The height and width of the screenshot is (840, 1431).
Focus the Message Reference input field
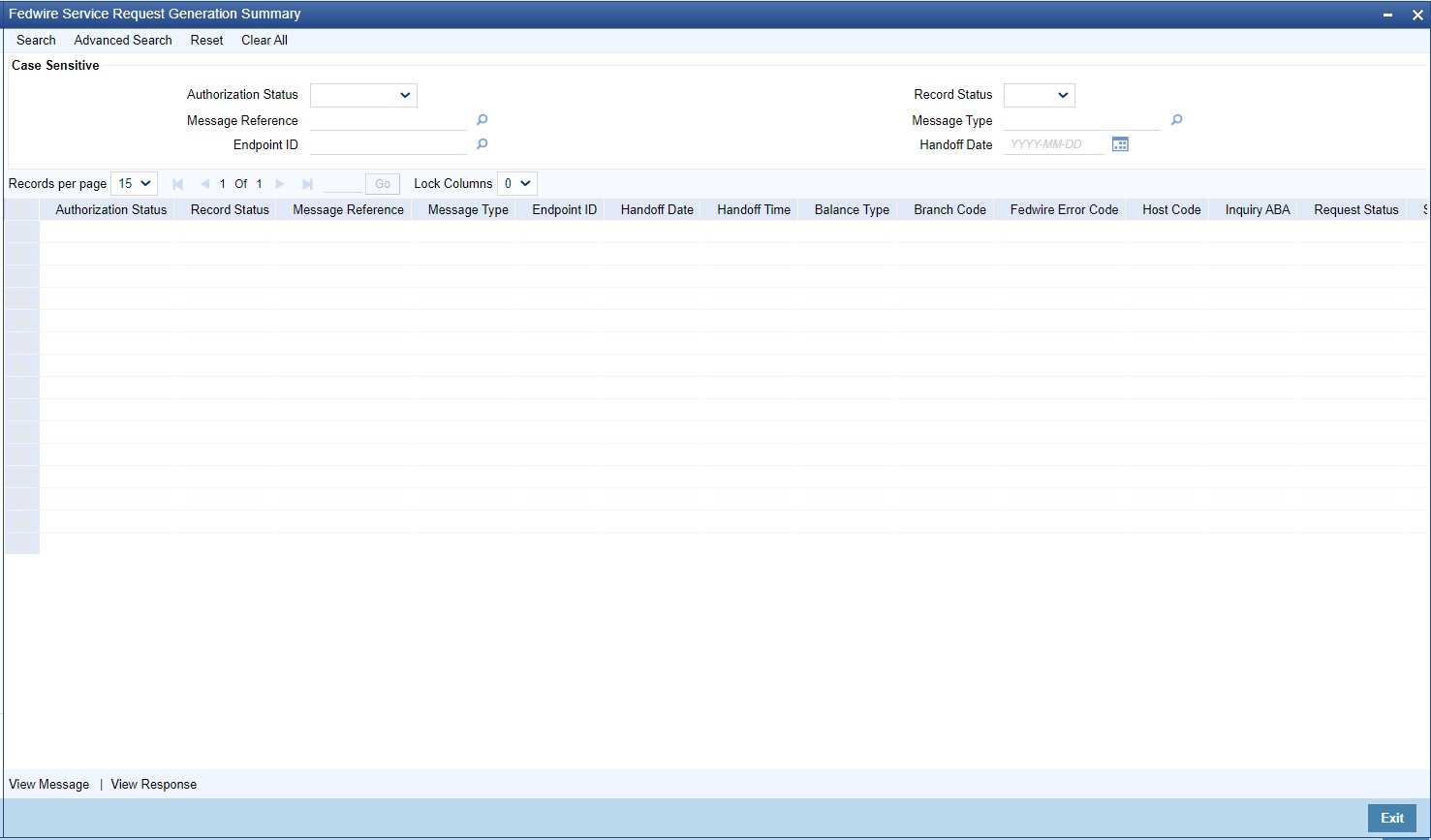[389, 120]
